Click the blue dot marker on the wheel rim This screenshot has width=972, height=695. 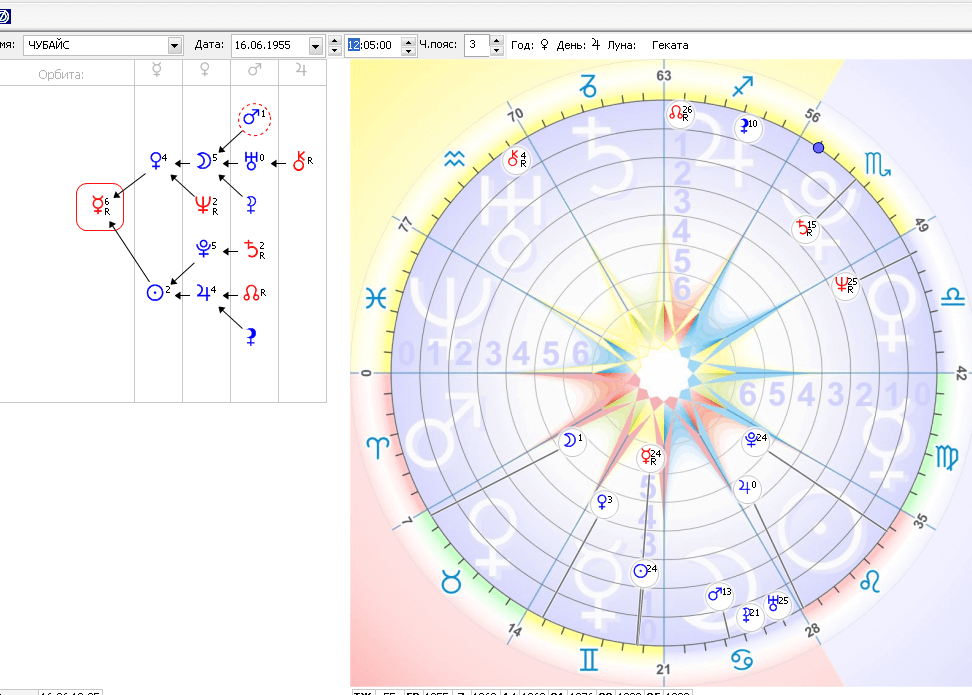[818, 148]
